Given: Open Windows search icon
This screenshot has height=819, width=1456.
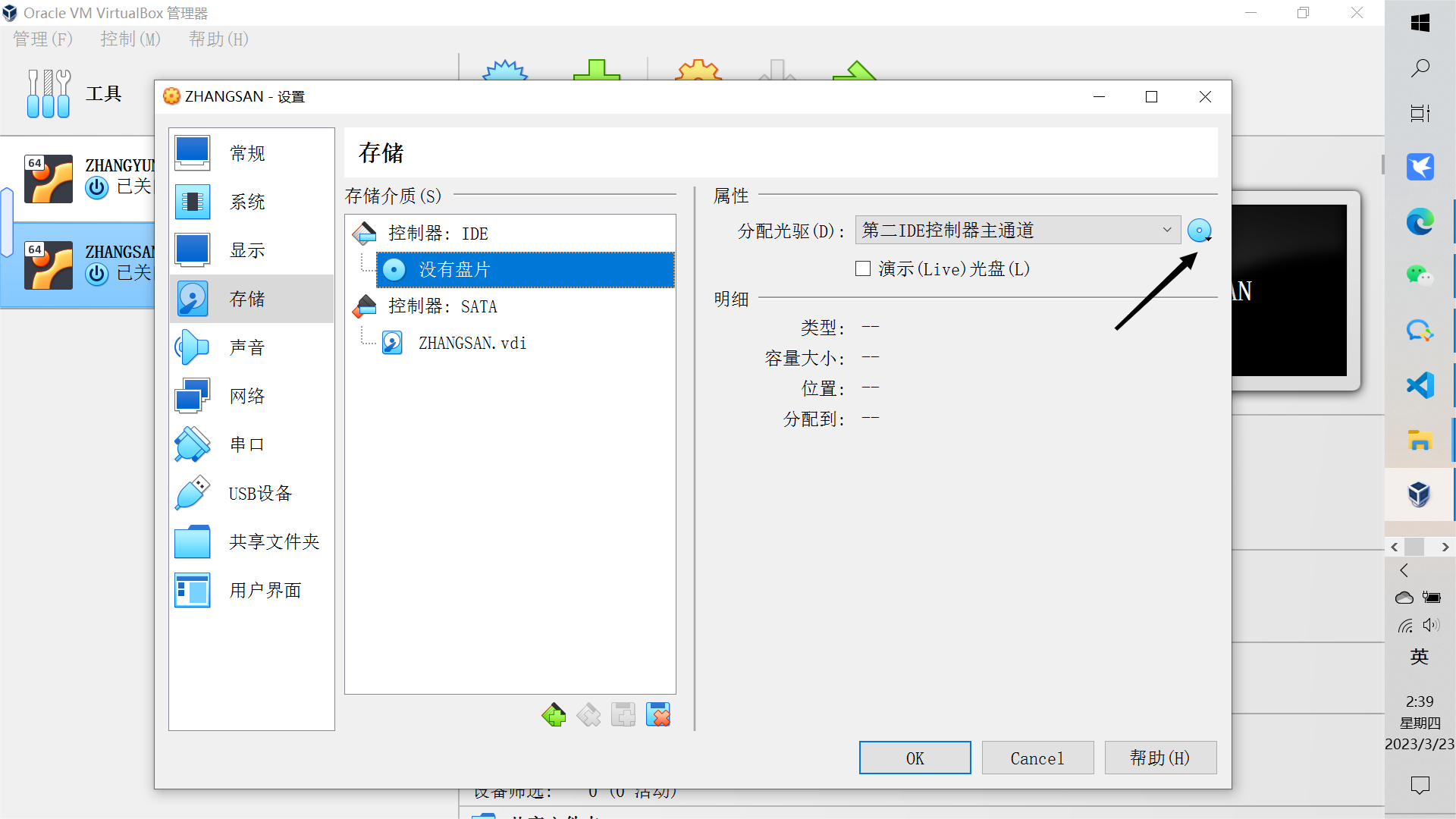Looking at the screenshot, I should pos(1420,68).
